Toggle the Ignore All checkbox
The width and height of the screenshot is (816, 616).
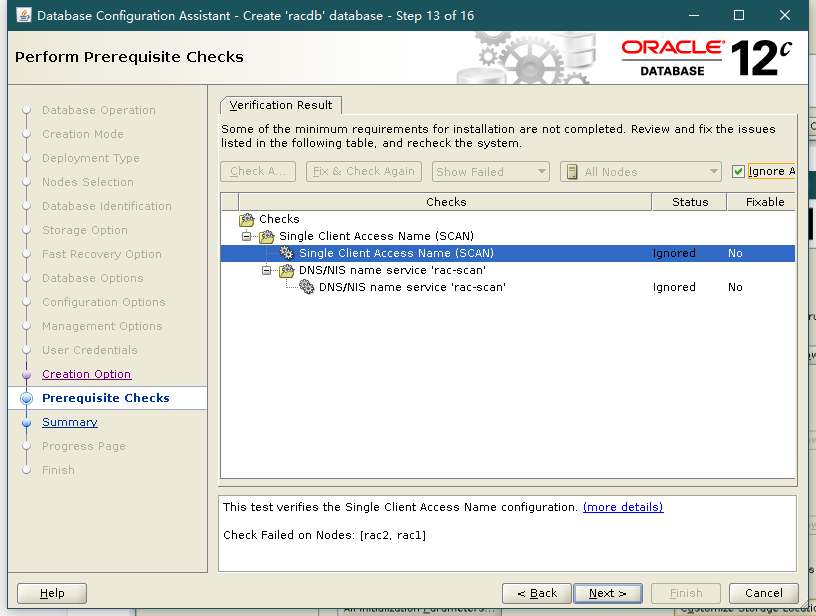pyautogui.click(x=738, y=171)
